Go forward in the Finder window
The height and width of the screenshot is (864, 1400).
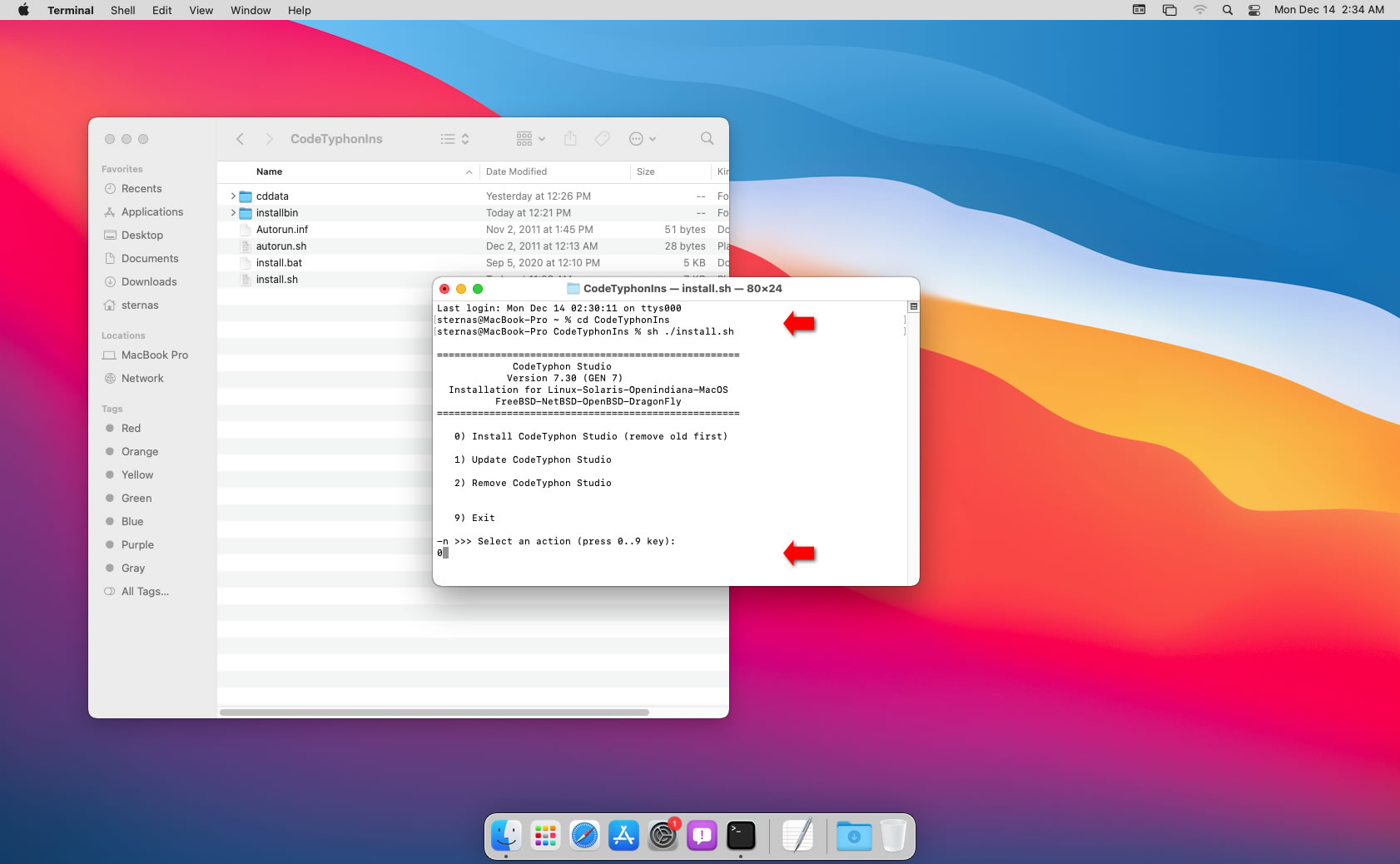click(269, 139)
